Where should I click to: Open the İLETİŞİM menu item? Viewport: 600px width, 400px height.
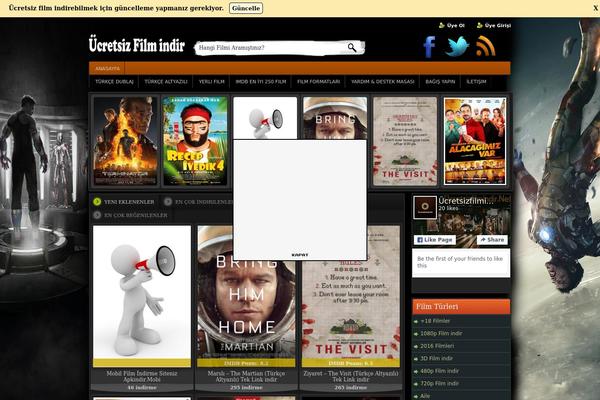coord(476,82)
